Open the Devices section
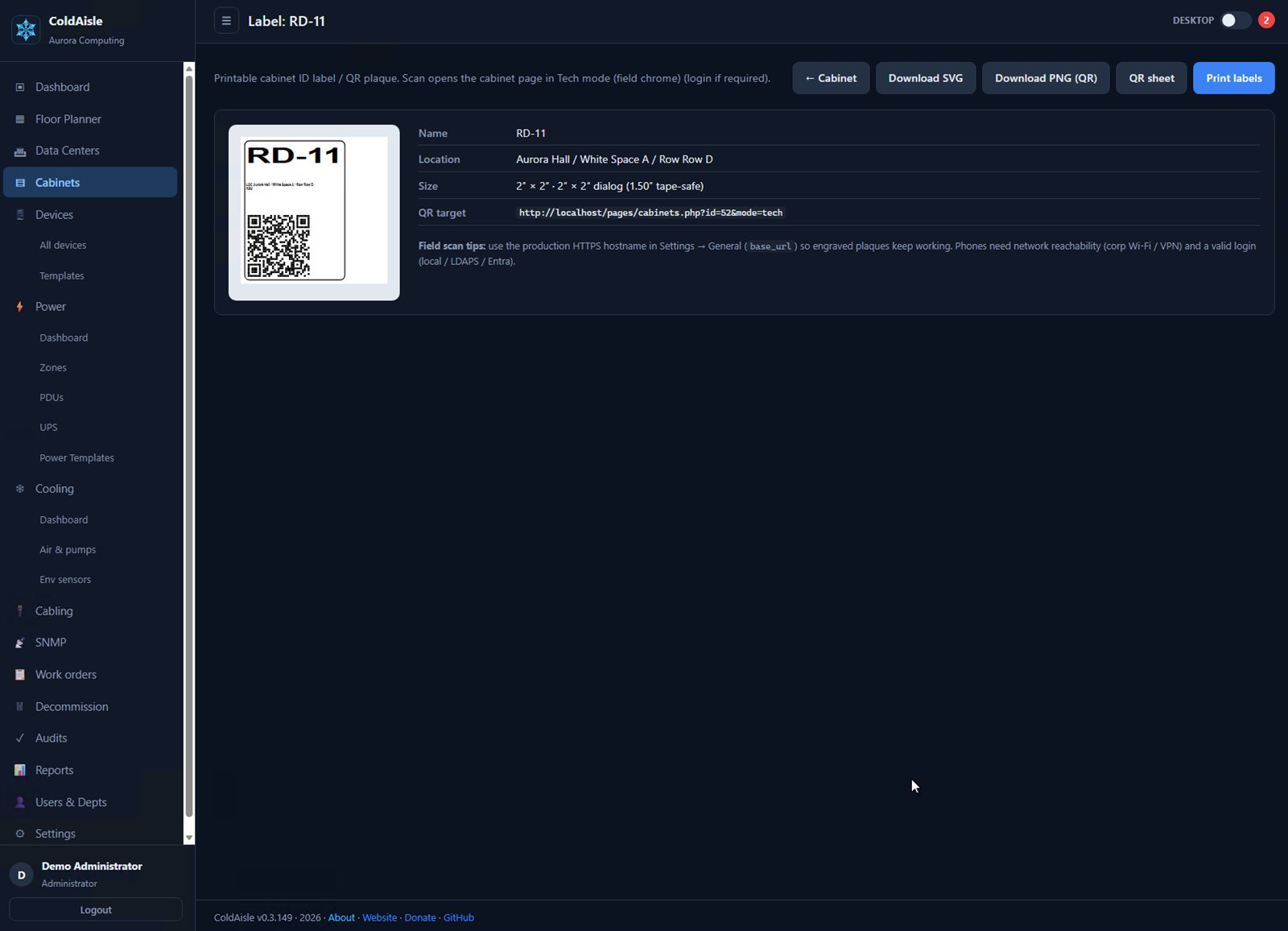This screenshot has width=1288, height=931. pyautogui.click(x=90, y=215)
